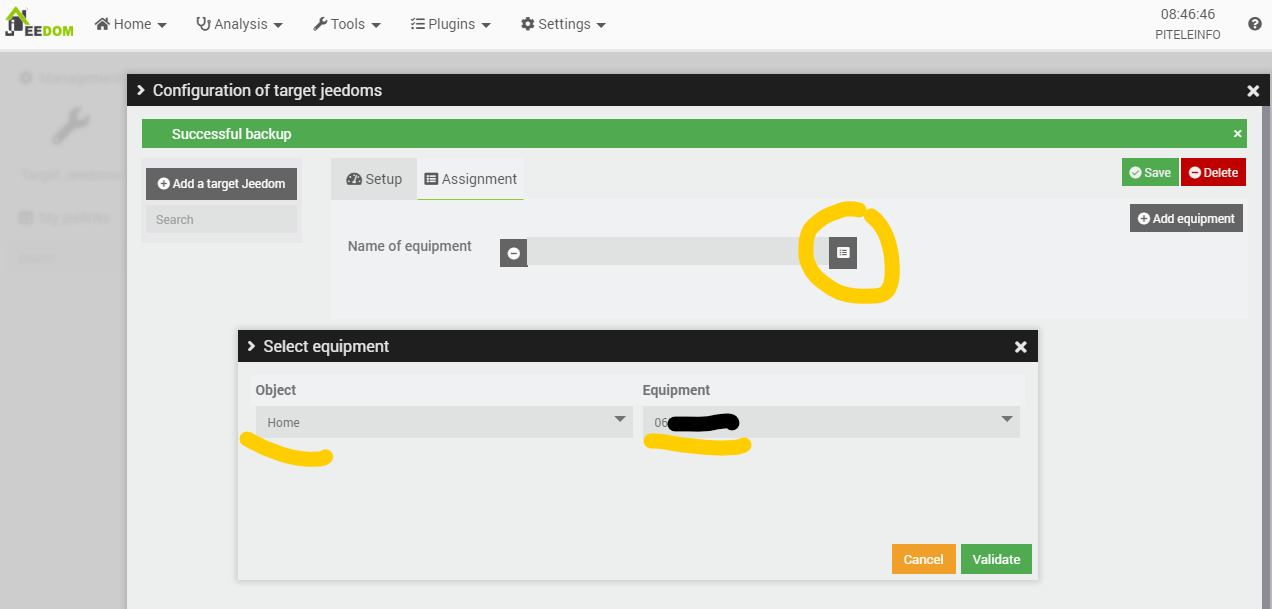Click the minus icon beside equipment name
This screenshot has width=1272, height=609.
(x=513, y=253)
